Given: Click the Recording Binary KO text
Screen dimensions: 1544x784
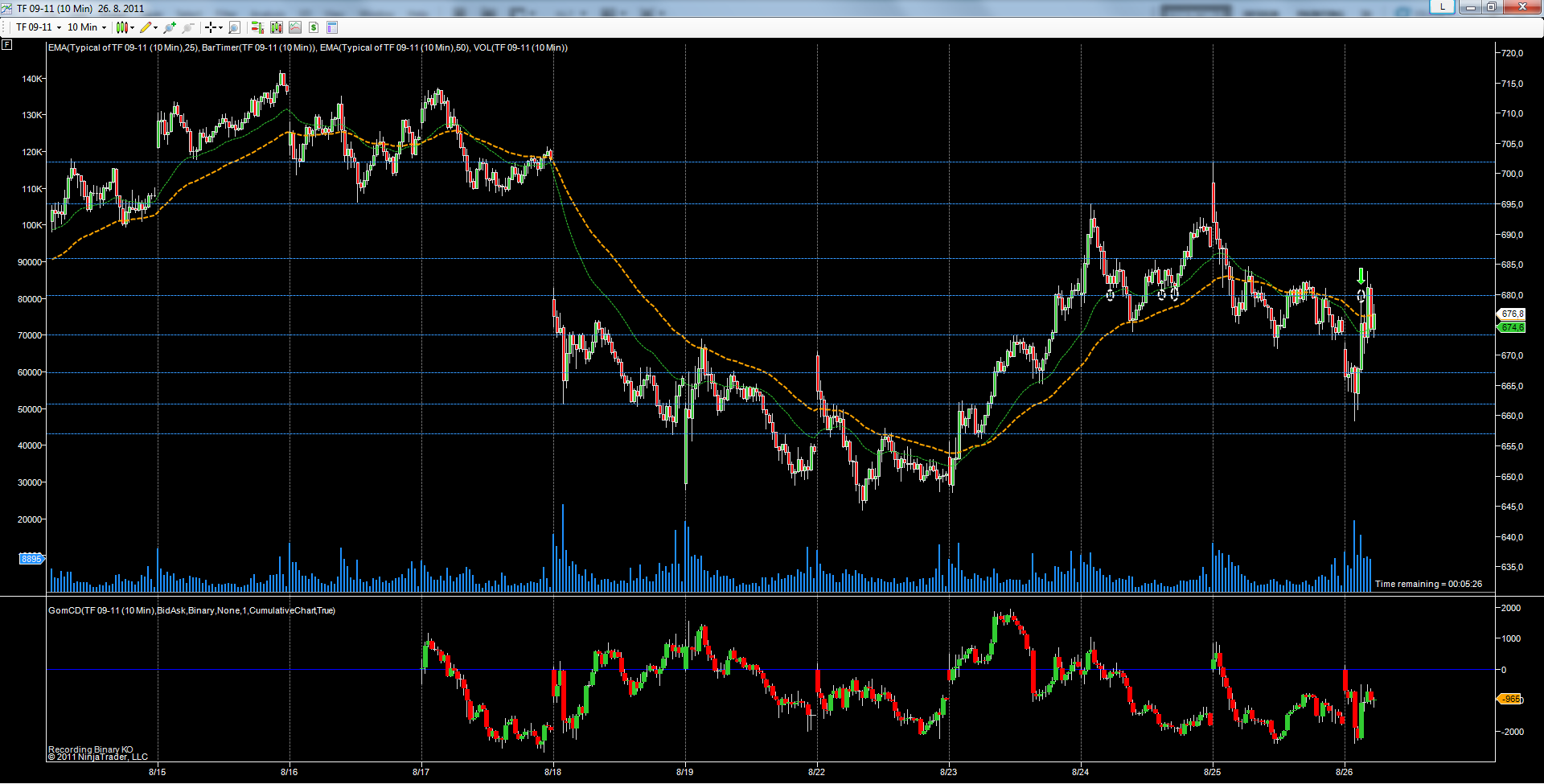Looking at the screenshot, I should [x=91, y=749].
